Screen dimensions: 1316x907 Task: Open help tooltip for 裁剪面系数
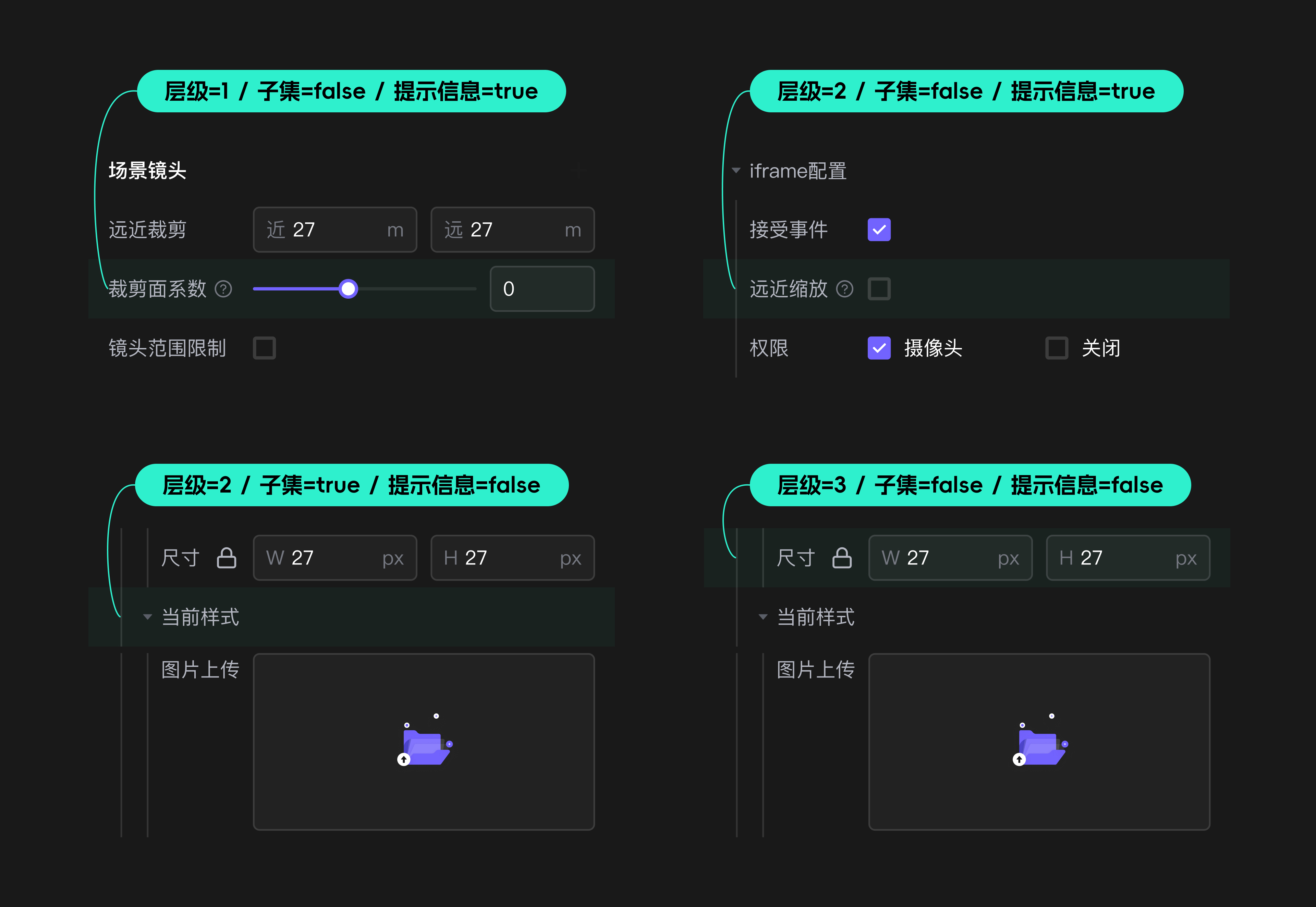[x=223, y=289]
